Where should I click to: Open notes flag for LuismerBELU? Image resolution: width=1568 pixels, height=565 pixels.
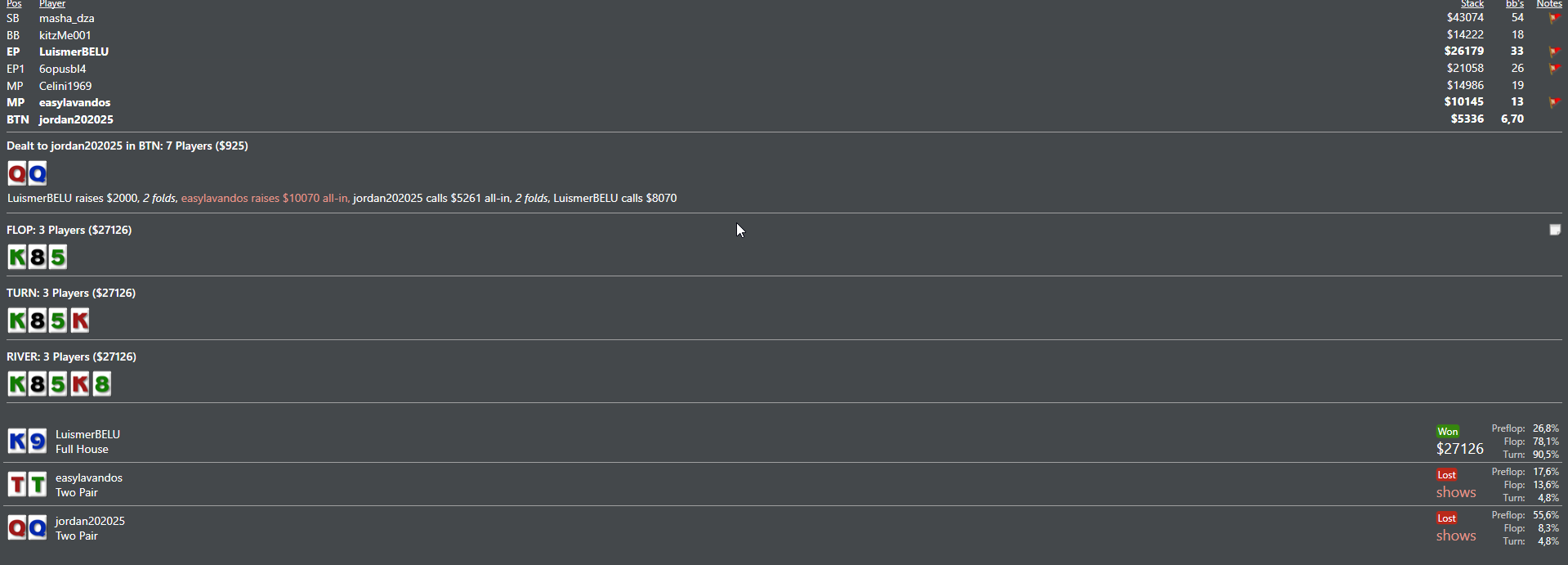click(x=1554, y=52)
